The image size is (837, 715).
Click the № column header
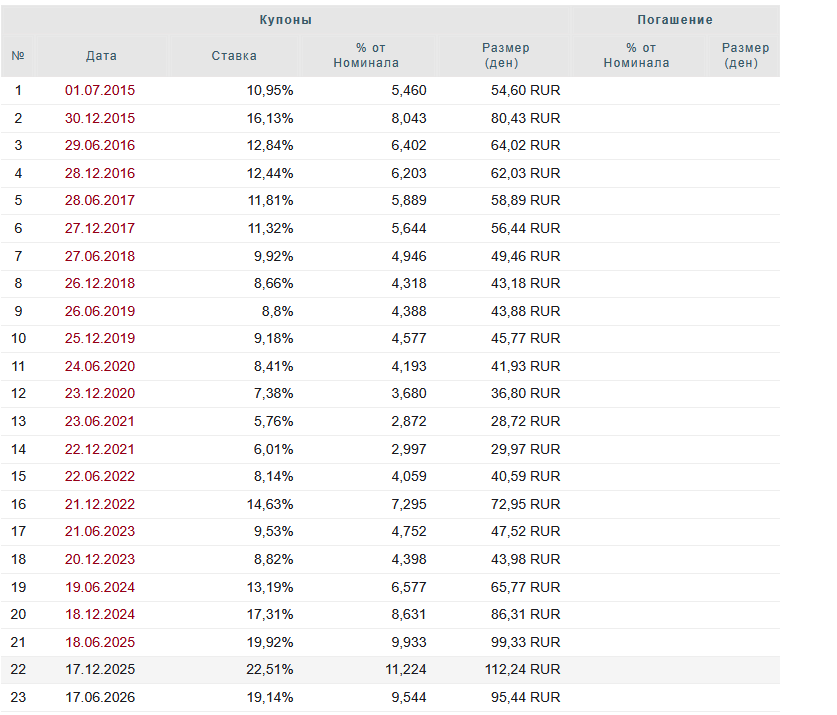click(x=18, y=56)
